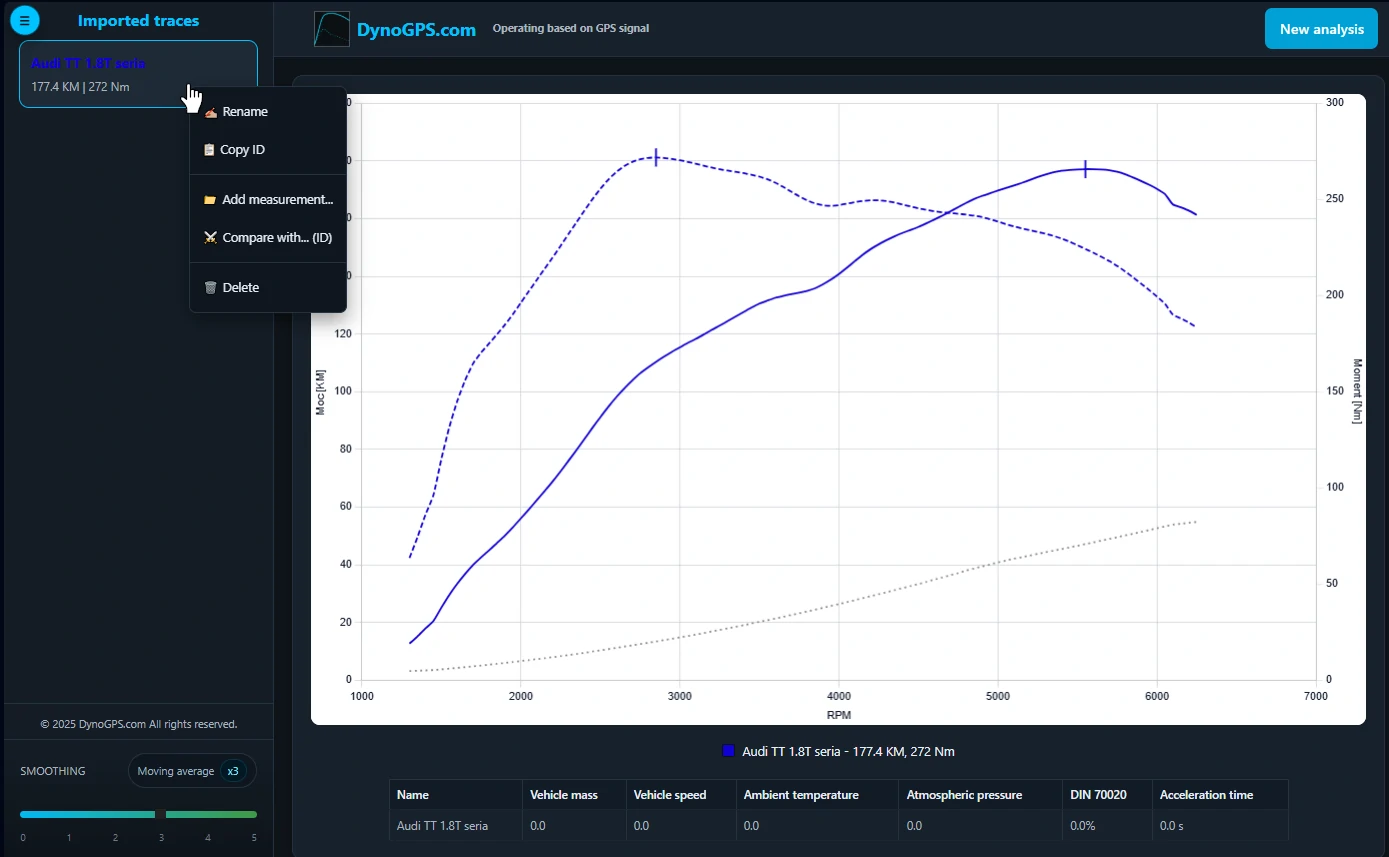1389x857 pixels.
Task: Click the power peak marker on solid curve
Action: pos(1085,169)
